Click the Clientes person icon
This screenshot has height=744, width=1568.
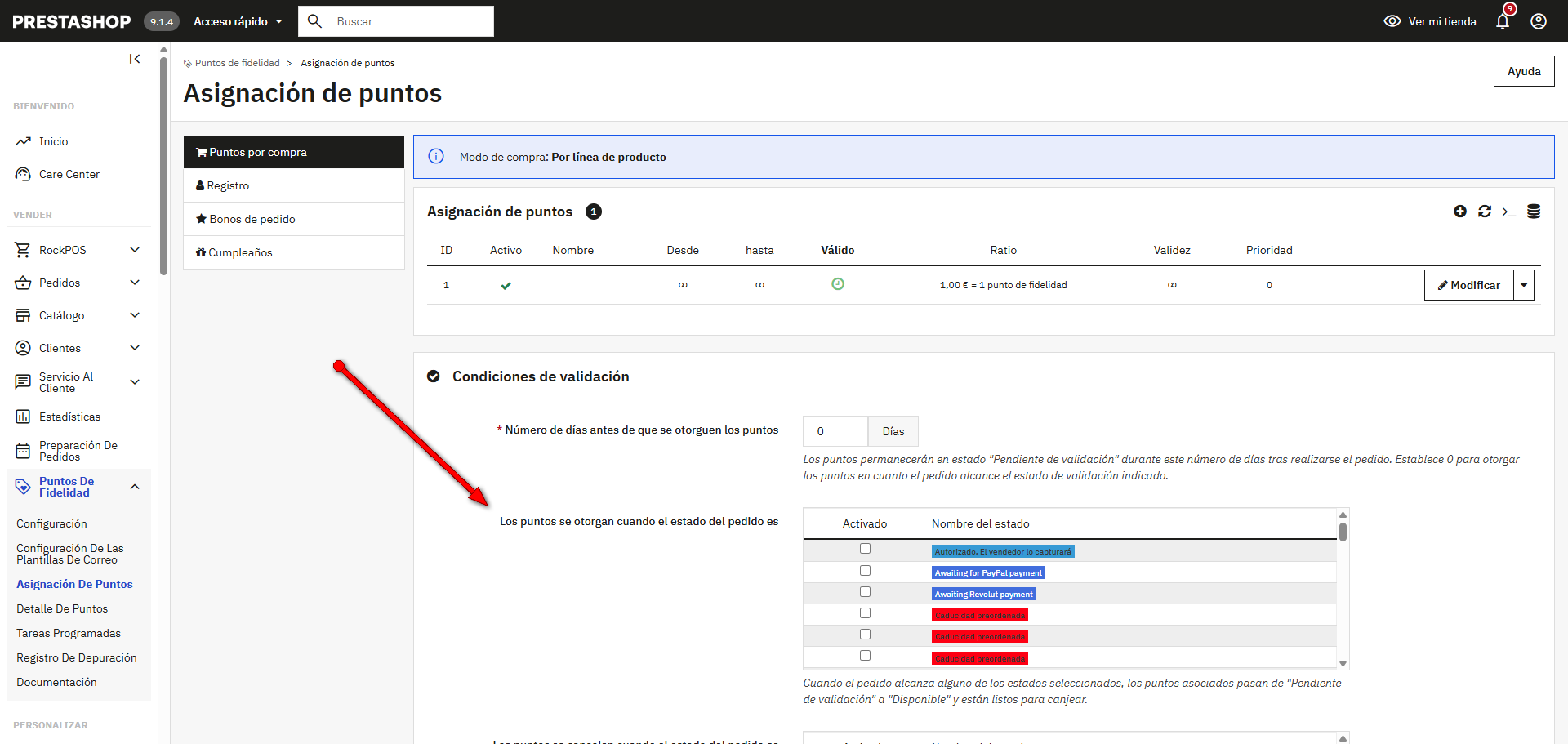click(x=23, y=348)
